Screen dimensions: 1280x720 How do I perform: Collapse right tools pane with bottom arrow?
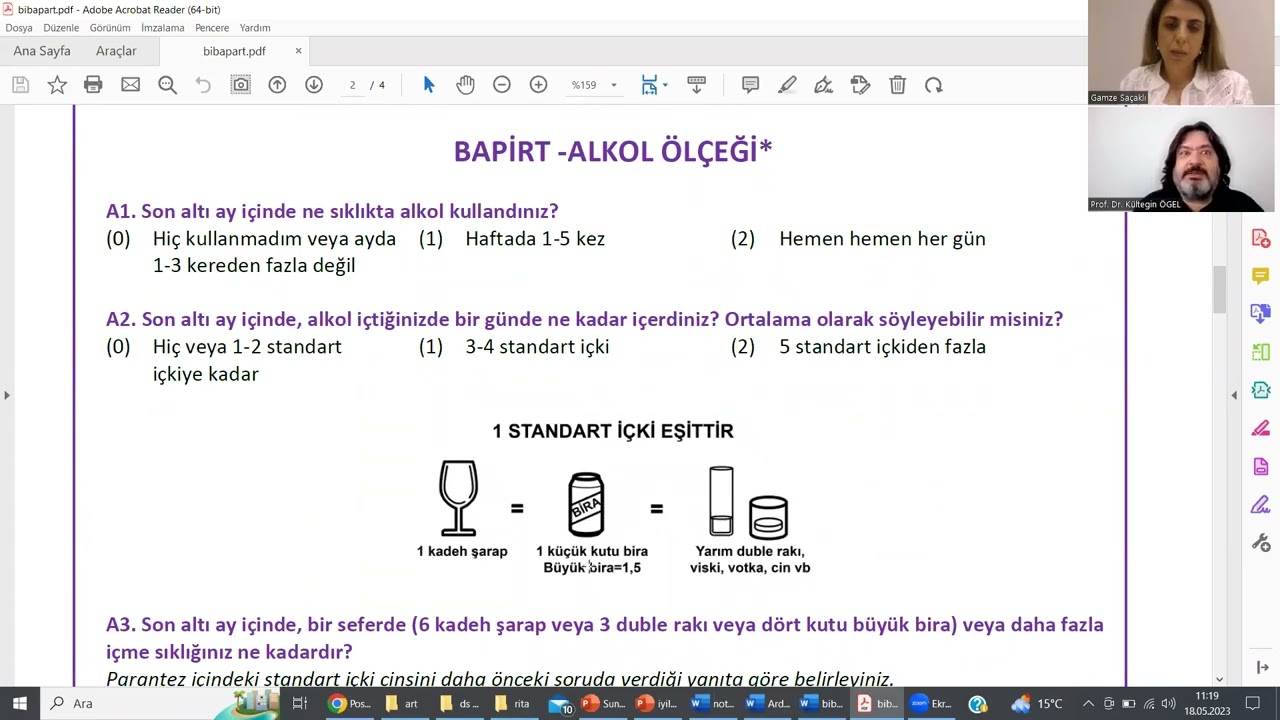(1262, 667)
